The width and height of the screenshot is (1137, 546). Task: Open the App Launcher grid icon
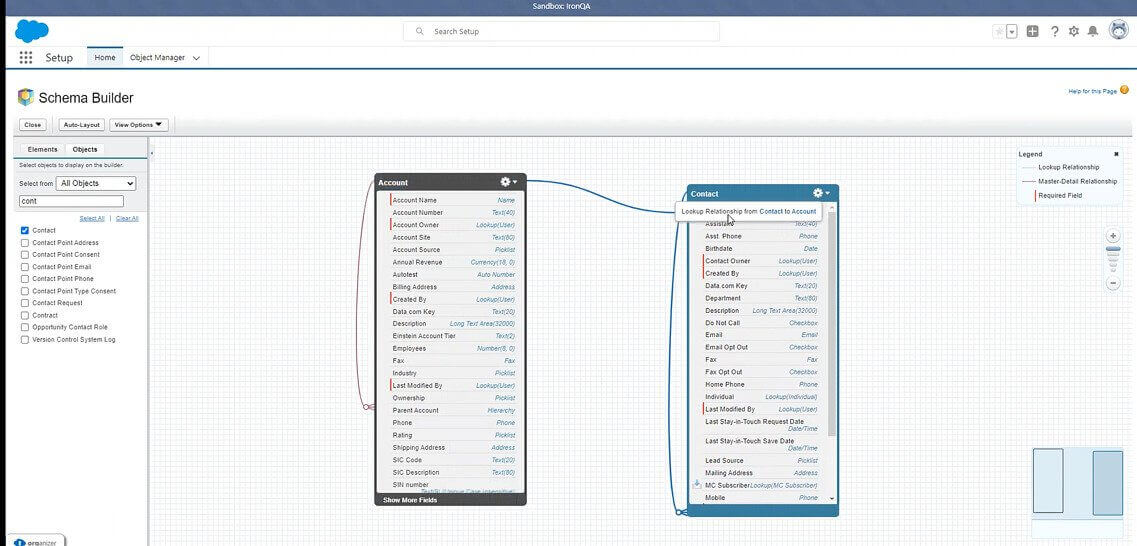pos(26,58)
